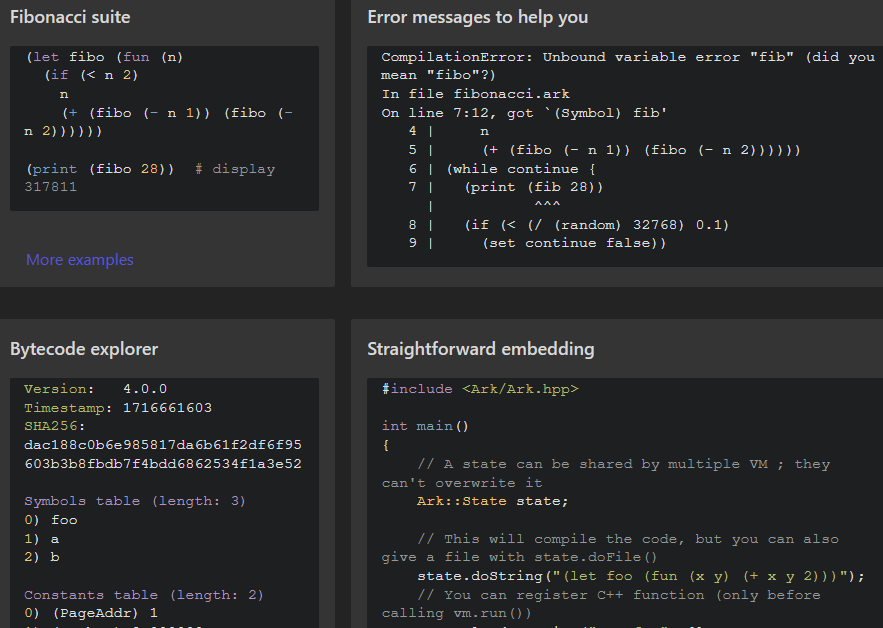
Task: Click the state.doString code line
Action: click(x=640, y=576)
